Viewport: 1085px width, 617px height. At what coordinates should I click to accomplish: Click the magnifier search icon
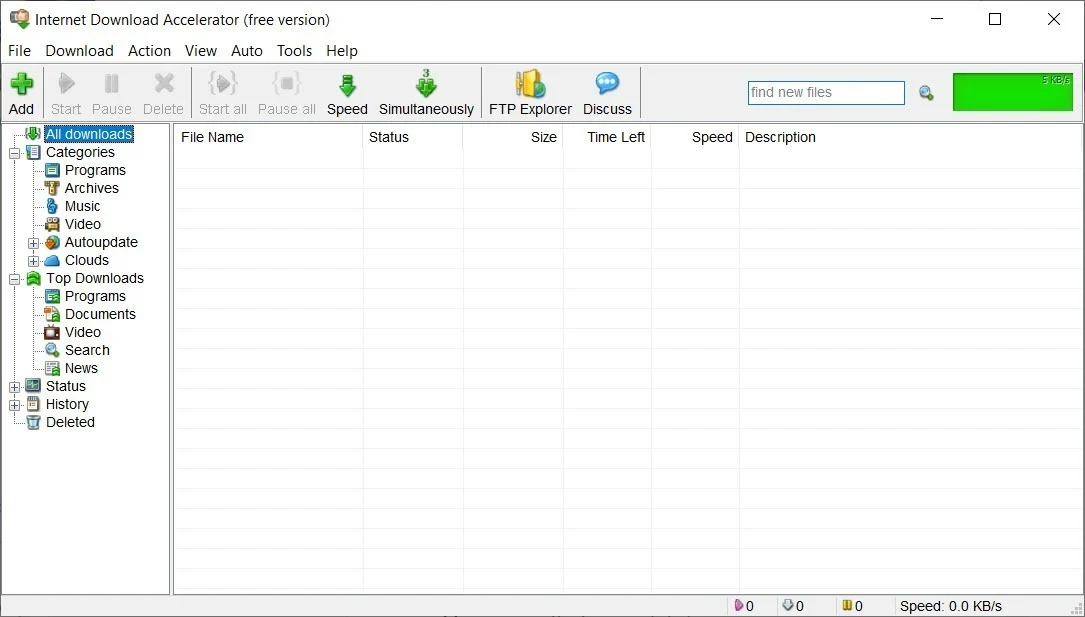[925, 92]
